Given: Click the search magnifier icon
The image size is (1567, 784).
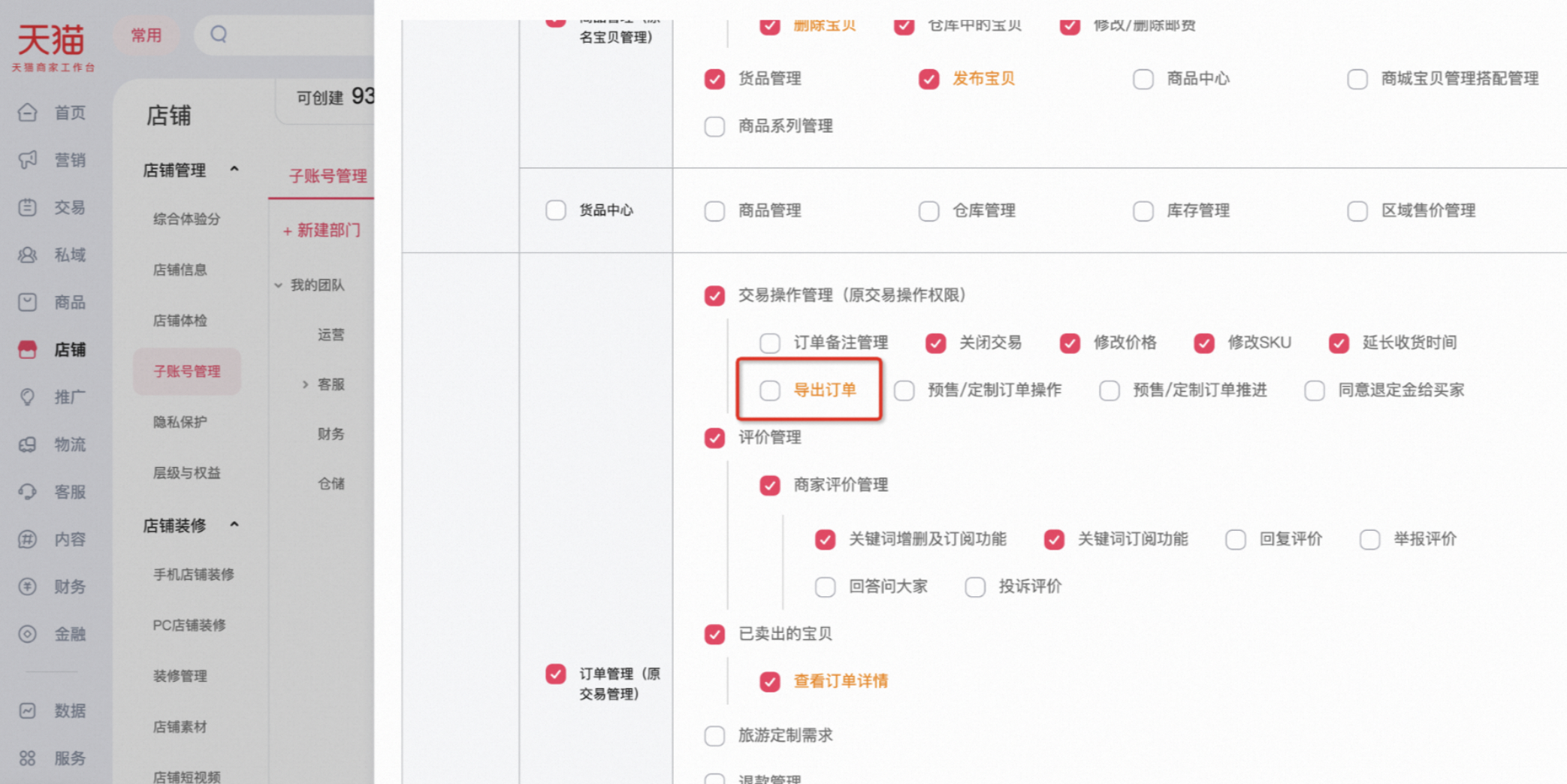Looking at the screenshot, I should pyautogui.click(x=219, y=34).
